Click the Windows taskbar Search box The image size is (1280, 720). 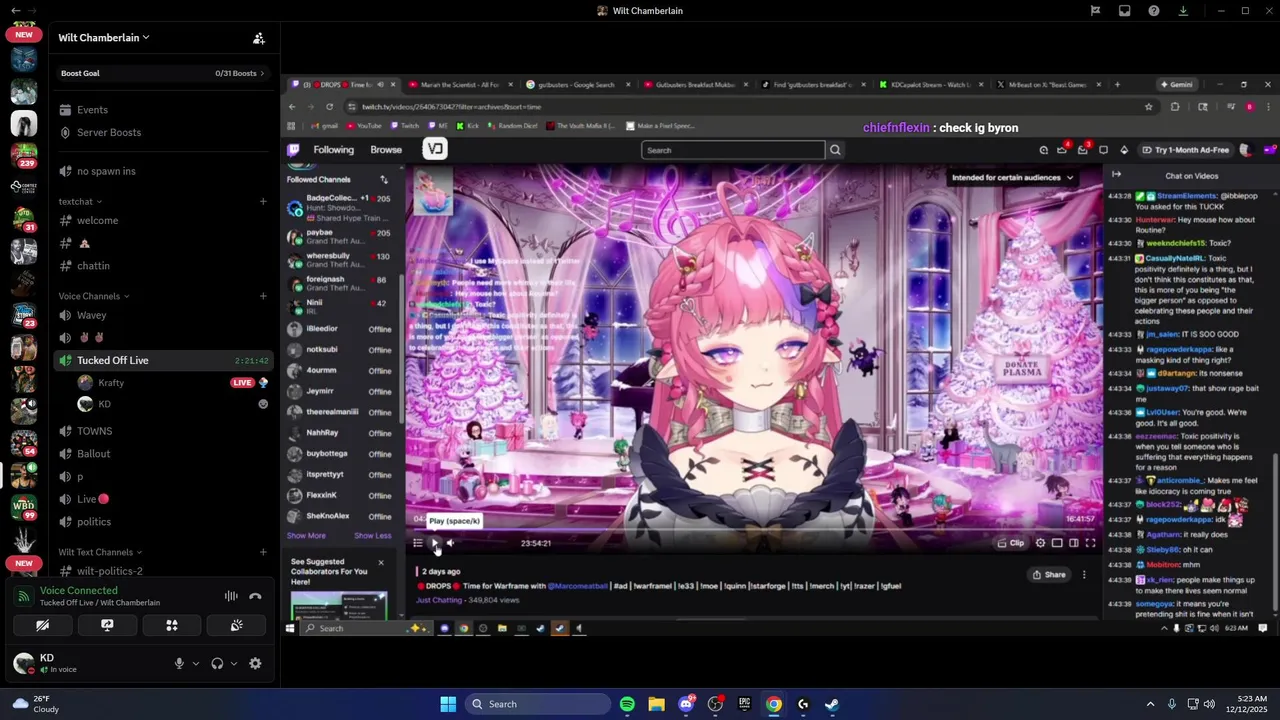pos(538,704)
